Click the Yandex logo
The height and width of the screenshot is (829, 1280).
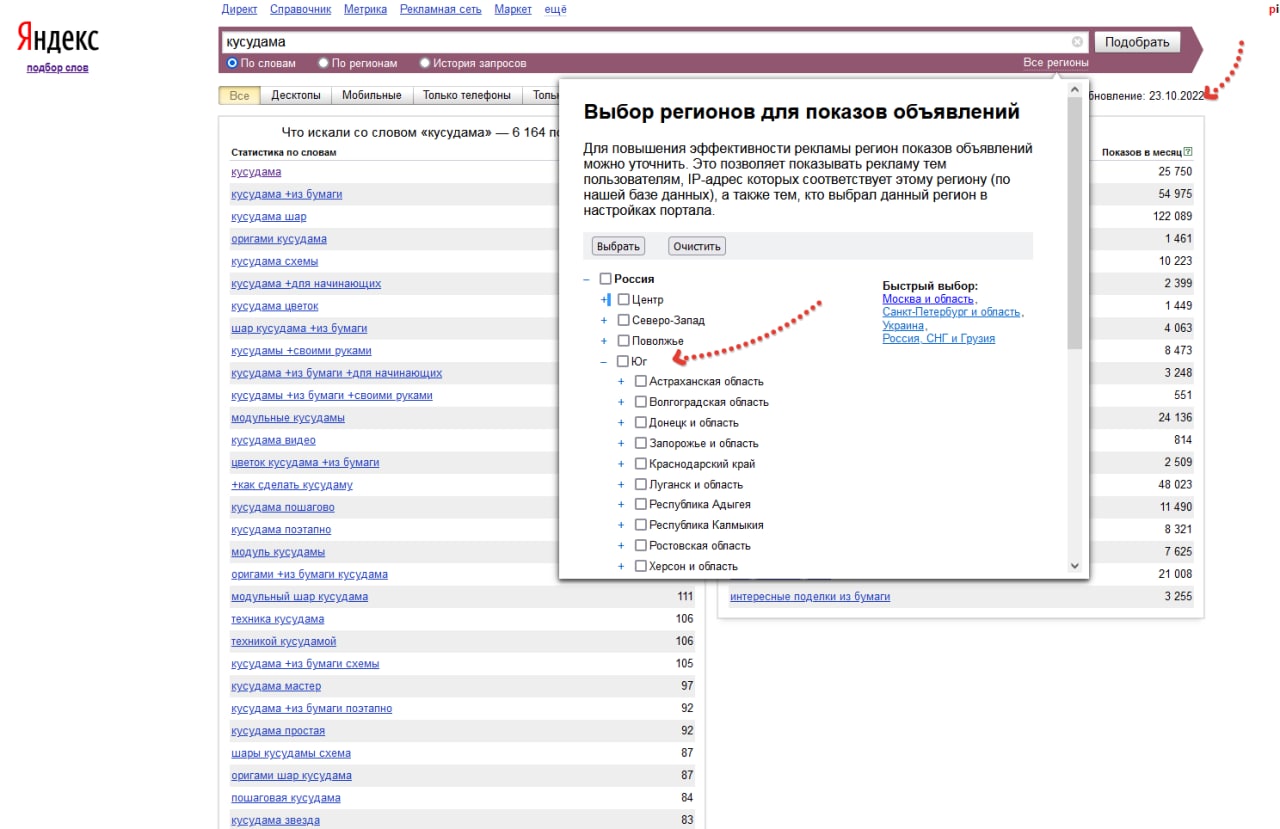pyautogui.click(x=57, y=40)
